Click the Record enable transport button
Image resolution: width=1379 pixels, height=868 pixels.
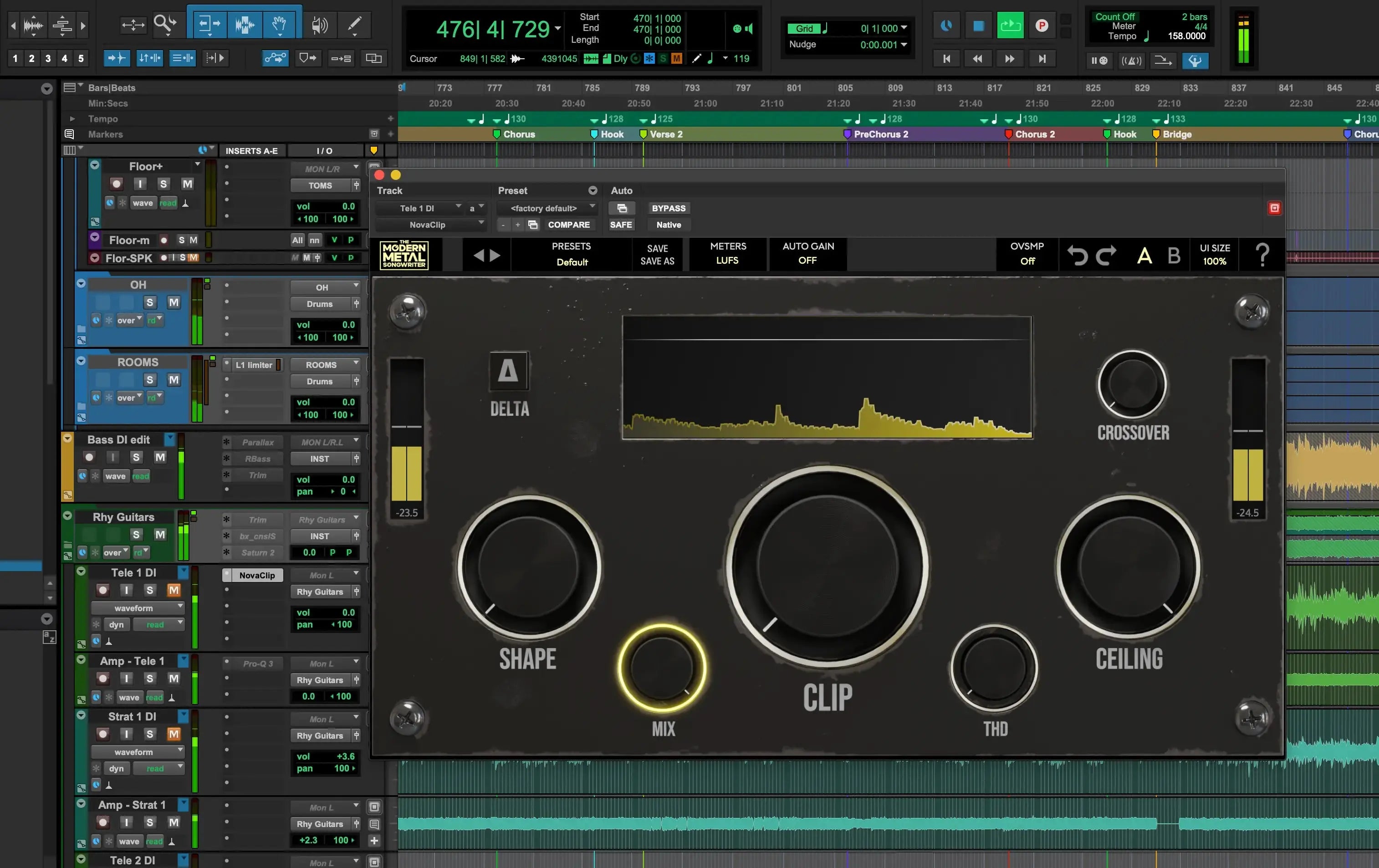click(1042, 26)
